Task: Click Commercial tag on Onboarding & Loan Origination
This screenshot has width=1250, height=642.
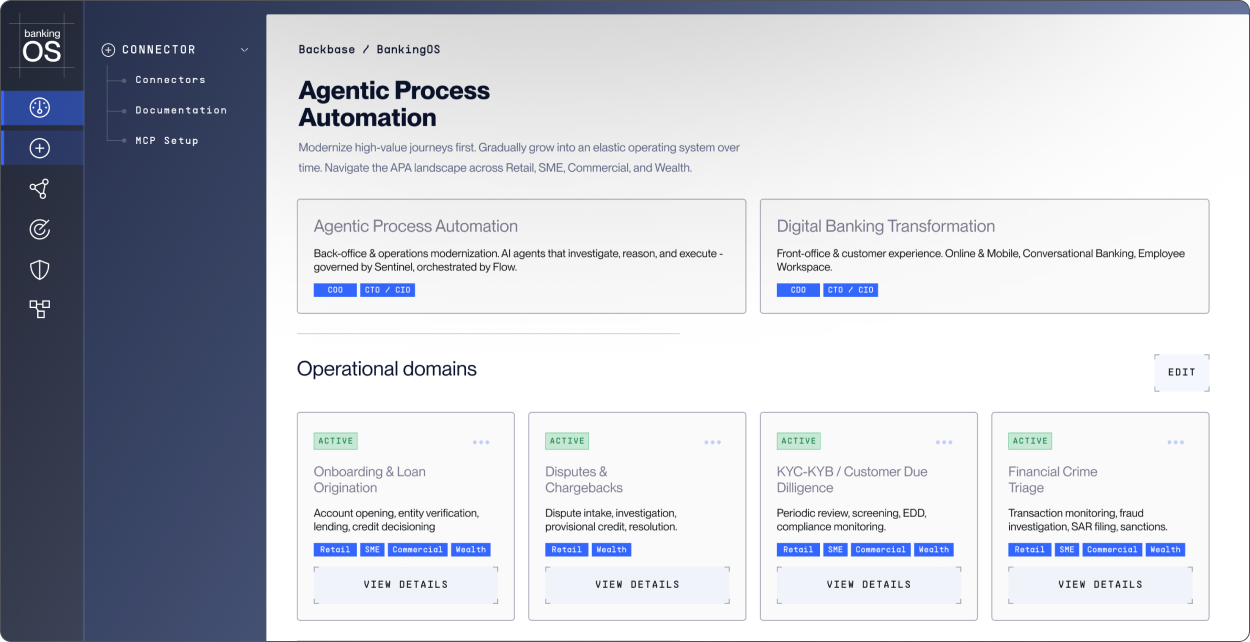Action: click(417, 549)
